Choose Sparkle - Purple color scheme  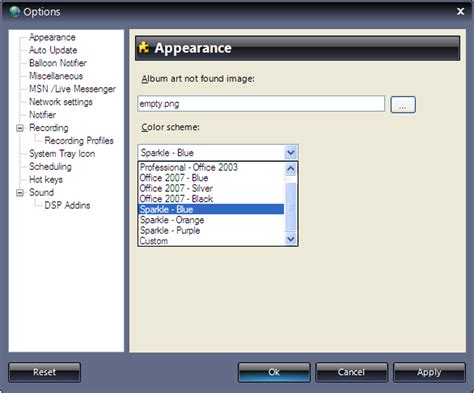[211, 230]
